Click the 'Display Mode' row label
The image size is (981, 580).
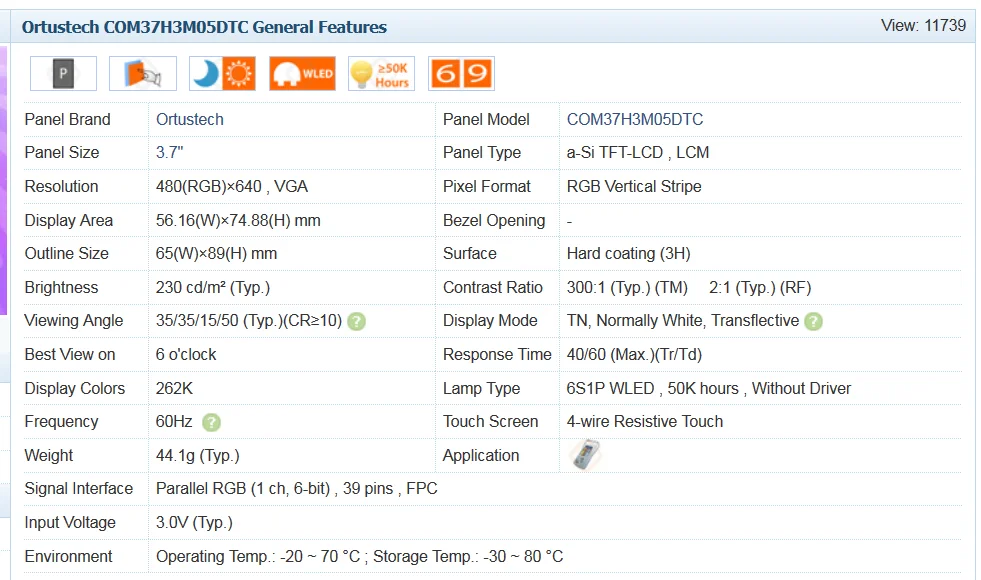point(490,321)
